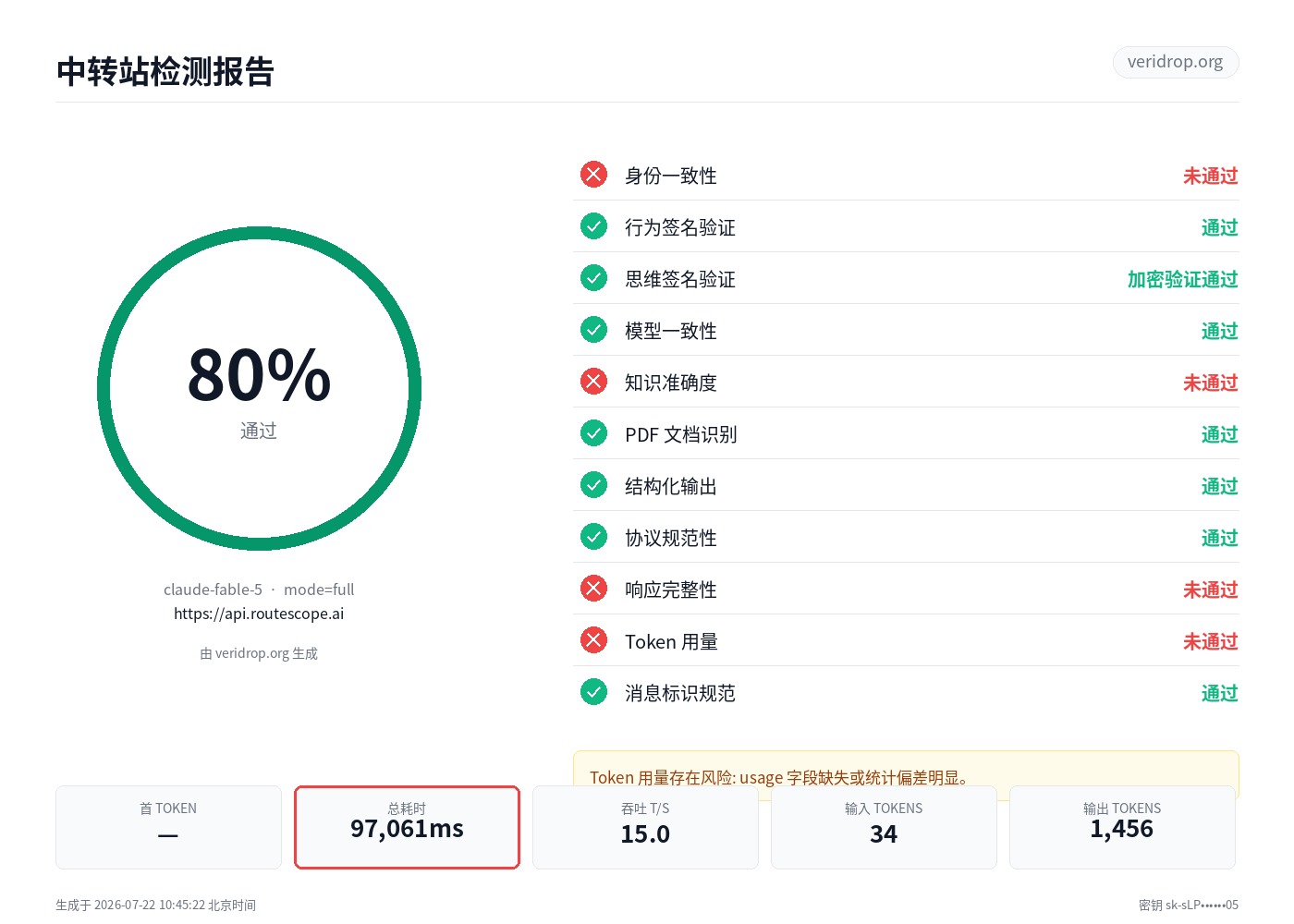Viewport: 1294px width, 924px height.
Task: Click the red X icon for 响应完整性
Action: coord(593,589)
